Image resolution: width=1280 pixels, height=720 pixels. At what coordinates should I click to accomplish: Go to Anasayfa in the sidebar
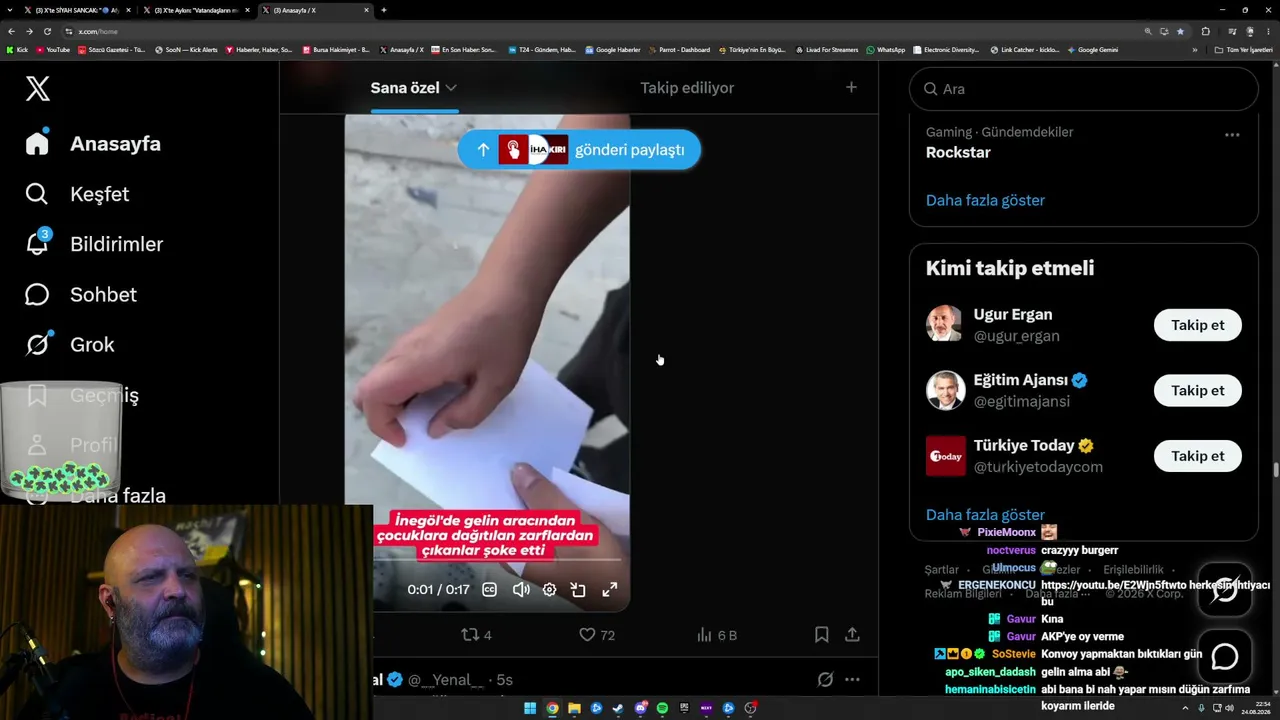click(x=94, y=143)
